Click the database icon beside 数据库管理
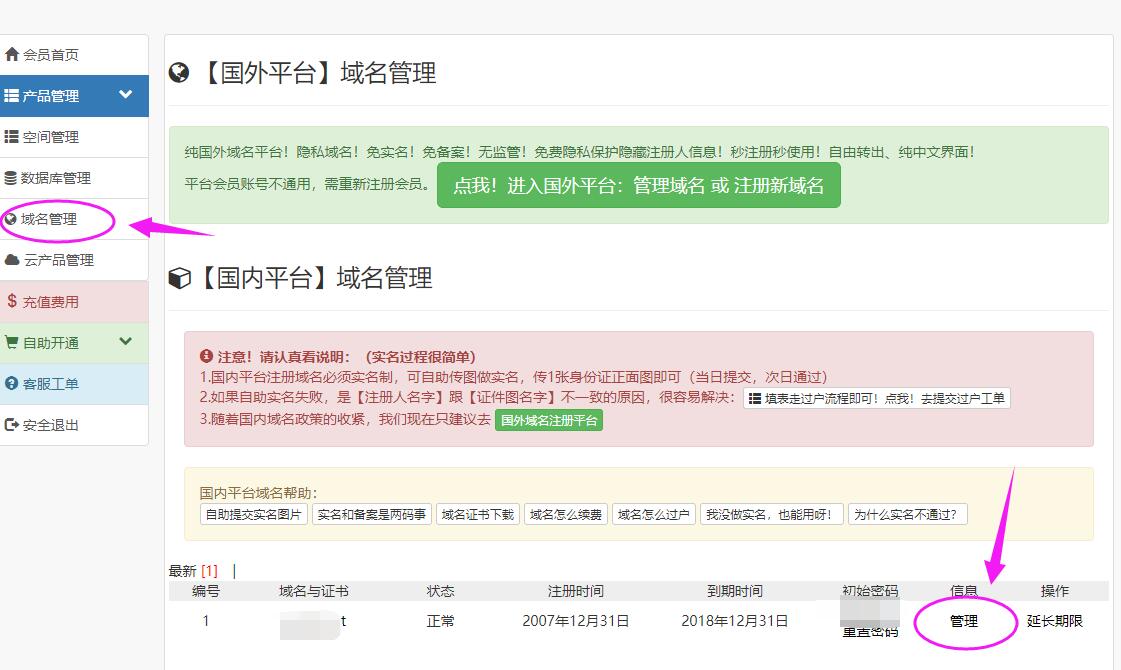Viewport: 1121px width, 670px height. (11, 177)
